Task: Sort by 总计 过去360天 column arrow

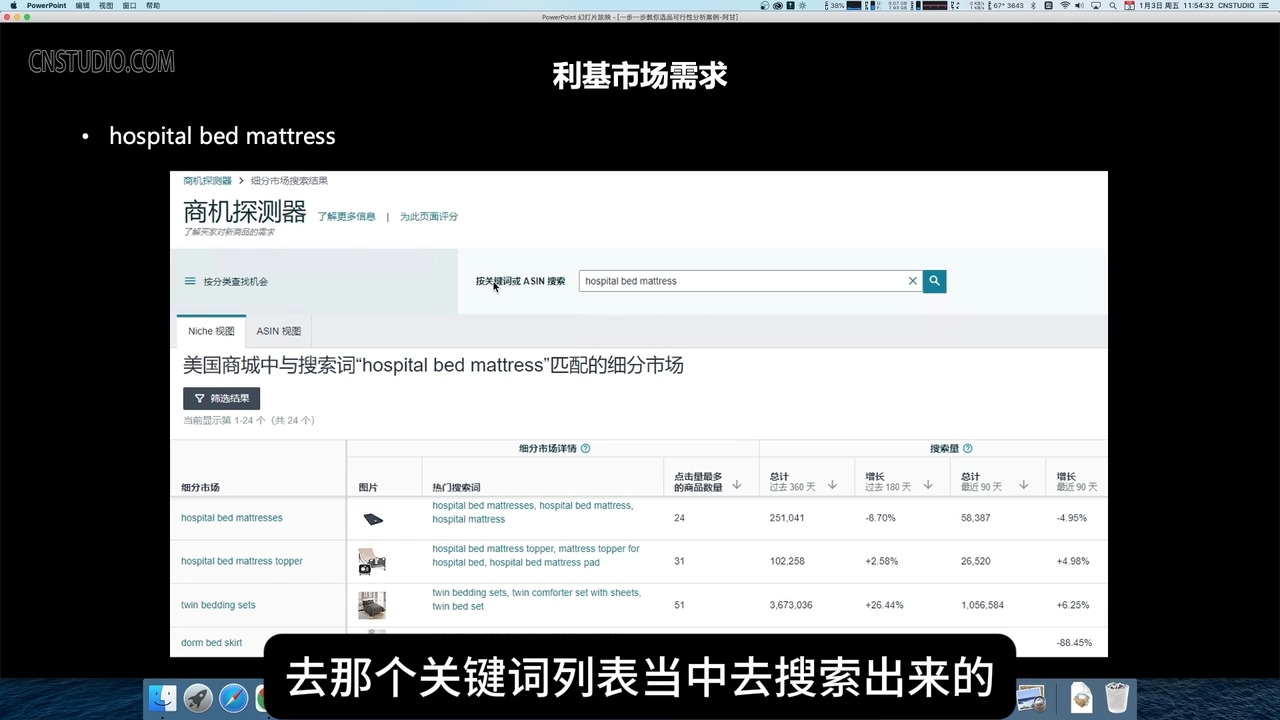Action: click(830, 486)
